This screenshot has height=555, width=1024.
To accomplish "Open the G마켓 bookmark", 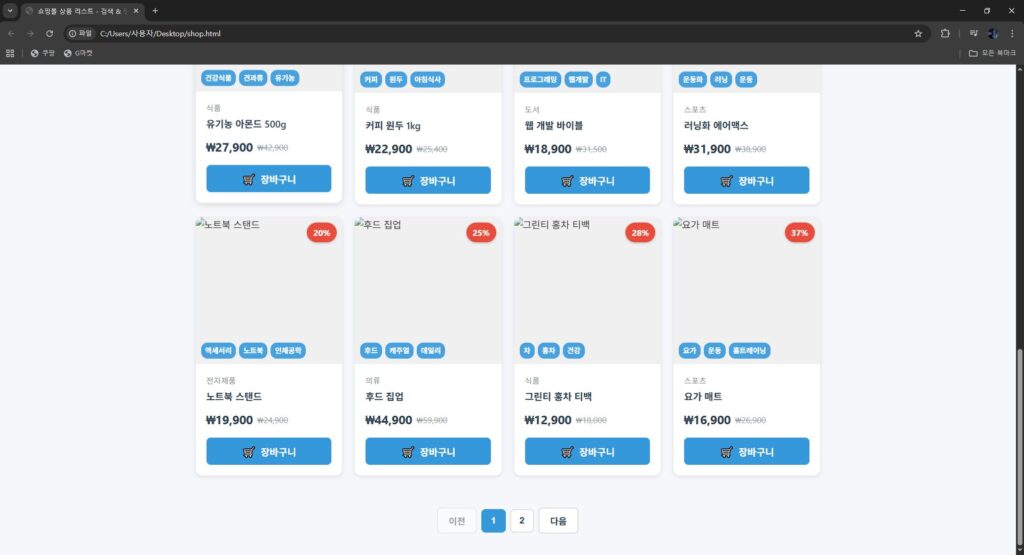I will click(78, 53).
